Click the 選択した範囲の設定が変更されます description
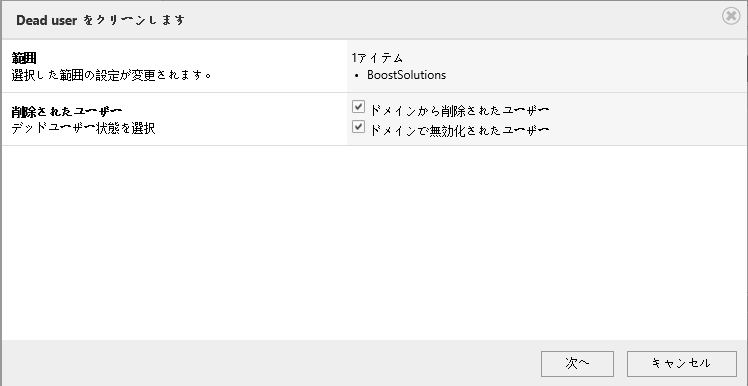 coord(112,75)
